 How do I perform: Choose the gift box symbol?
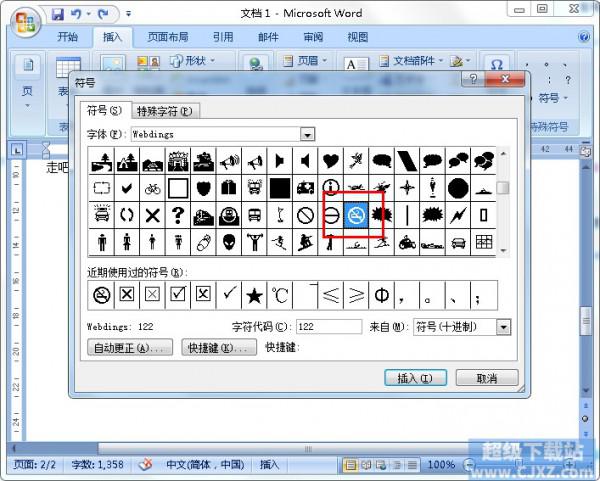click(x=229, y=188)
